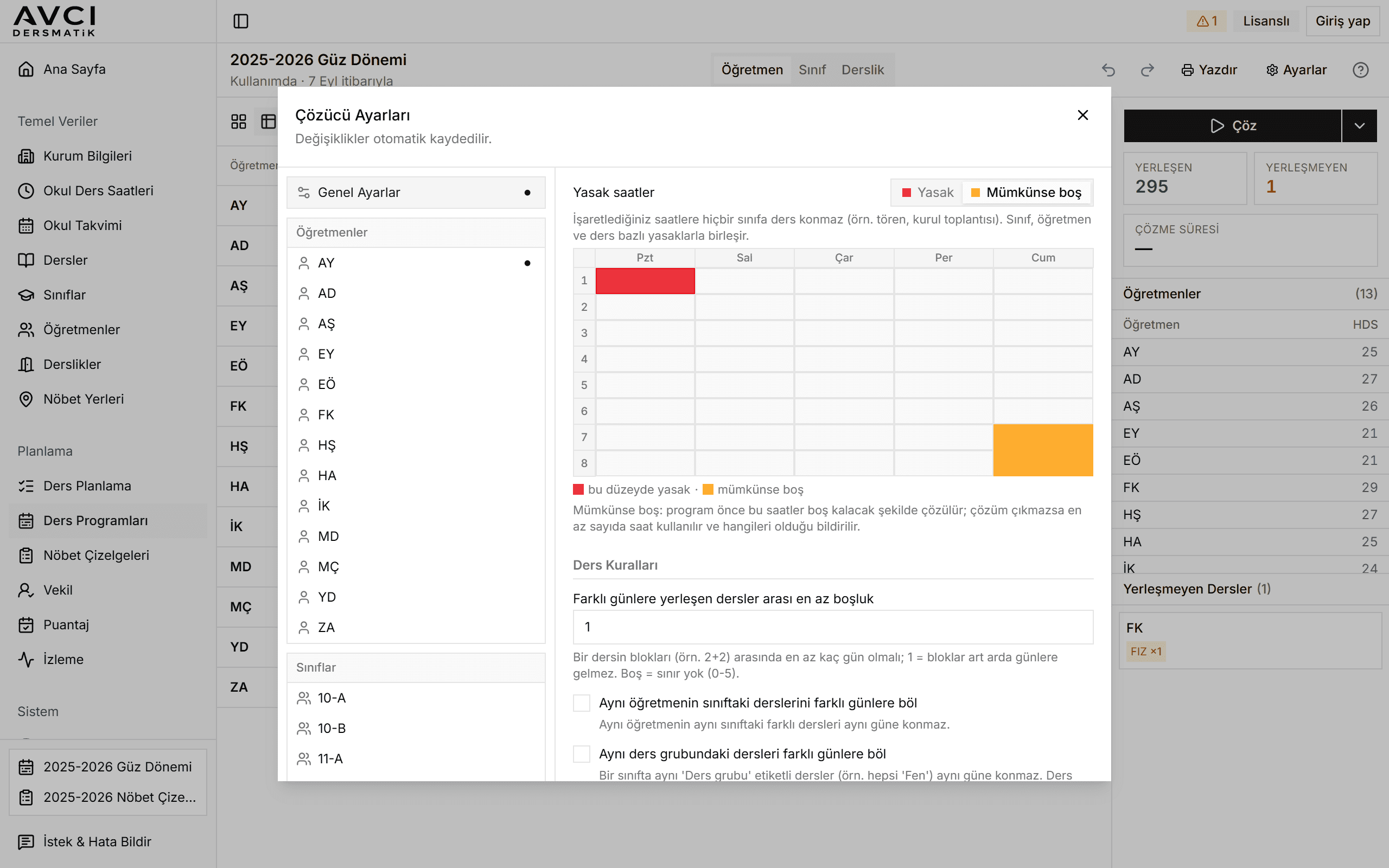Viewport: 1389px width, 868px height.
Task: Enable splitting same lesson group across days
Action: (x=582, y=754)
